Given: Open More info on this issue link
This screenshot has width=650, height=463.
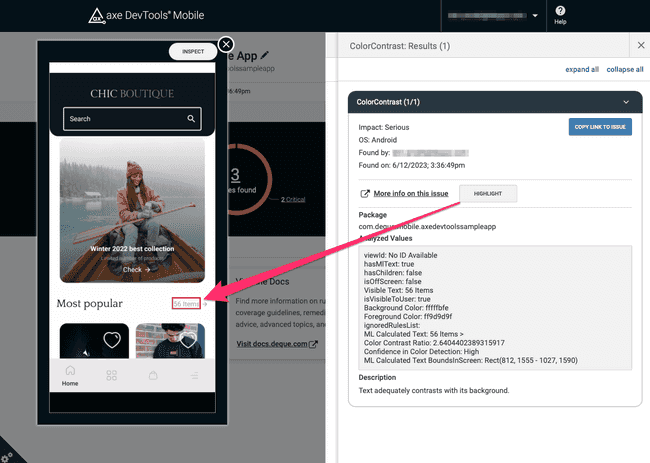Looking at the screenshot, I should [411, 193].
